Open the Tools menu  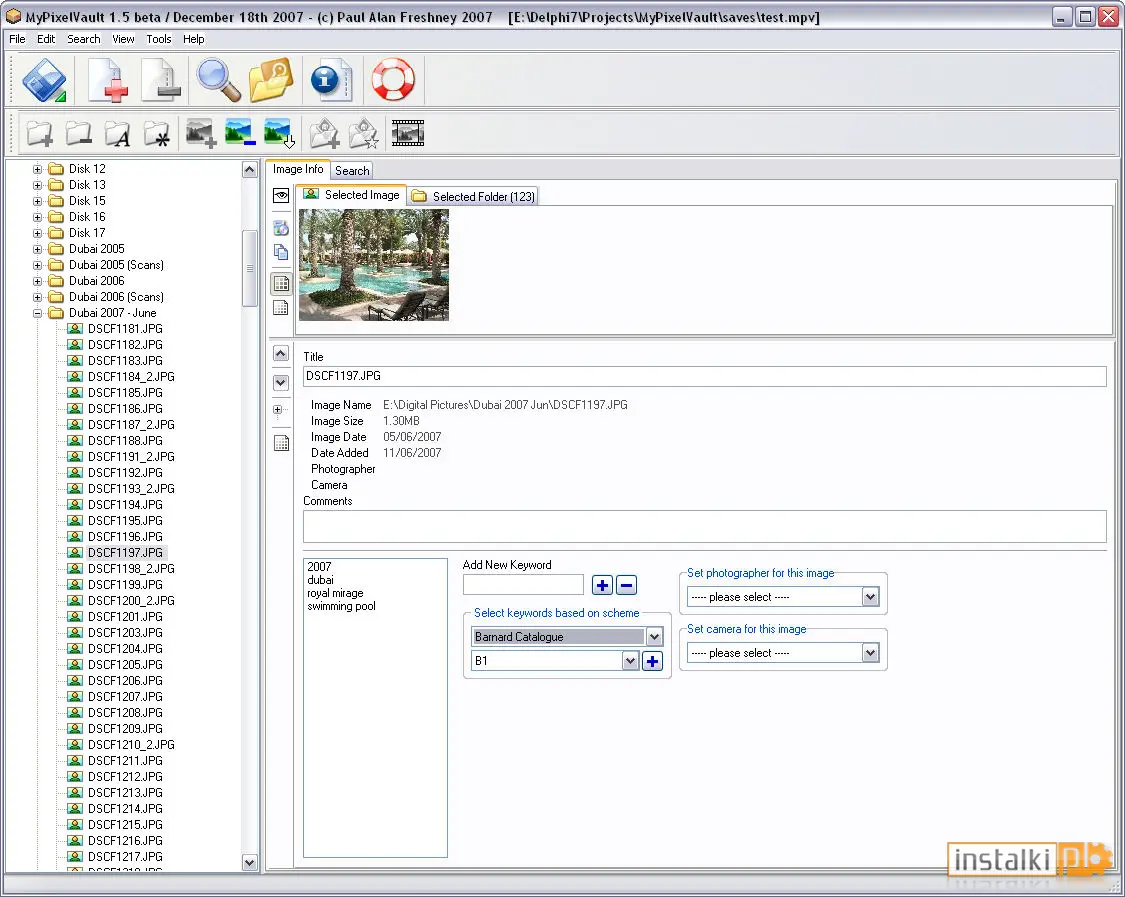[x=159, y=39]
